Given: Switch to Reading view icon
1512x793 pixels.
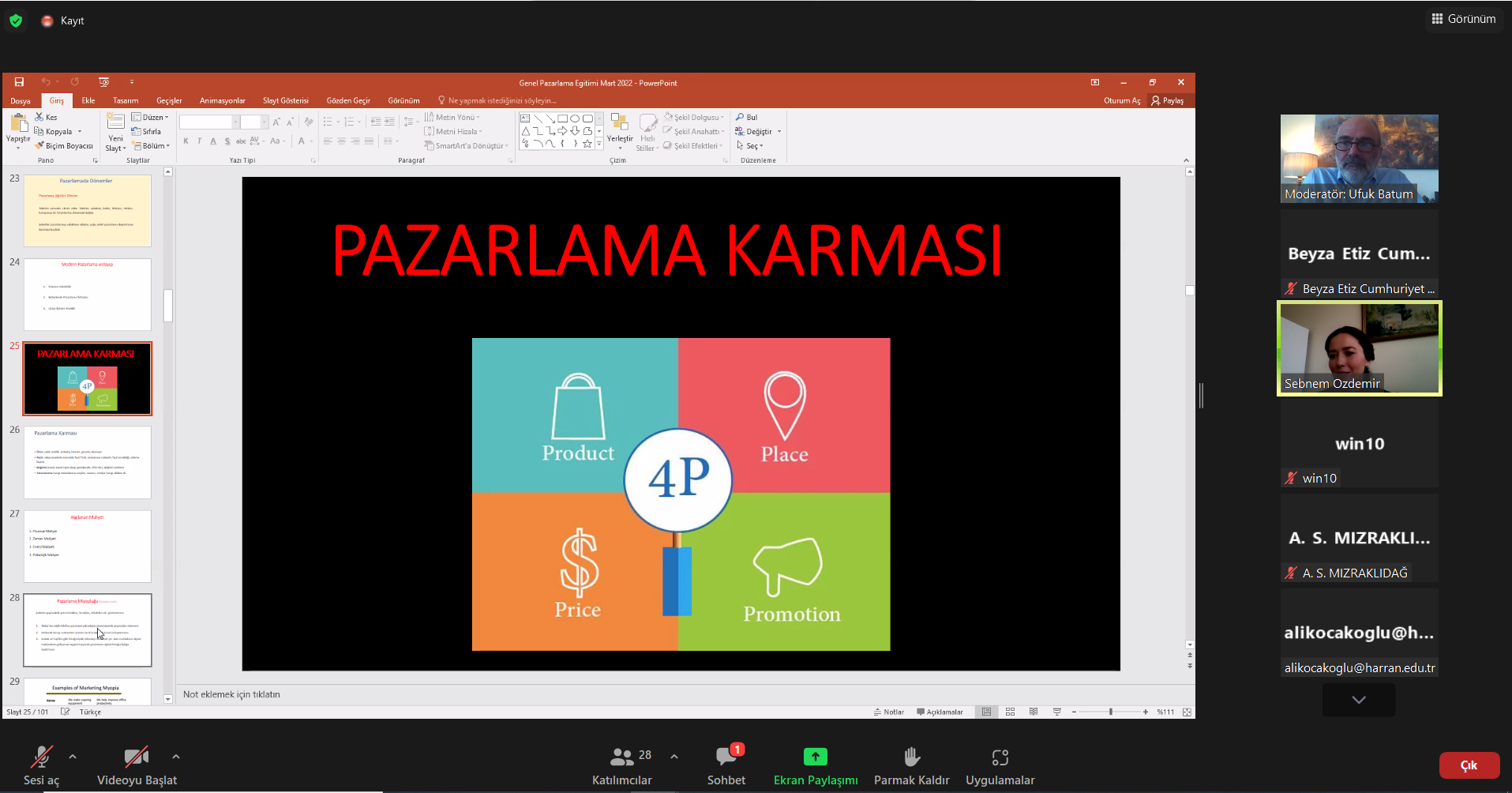Looking at the screenshot, I should tap(1034, 712).
